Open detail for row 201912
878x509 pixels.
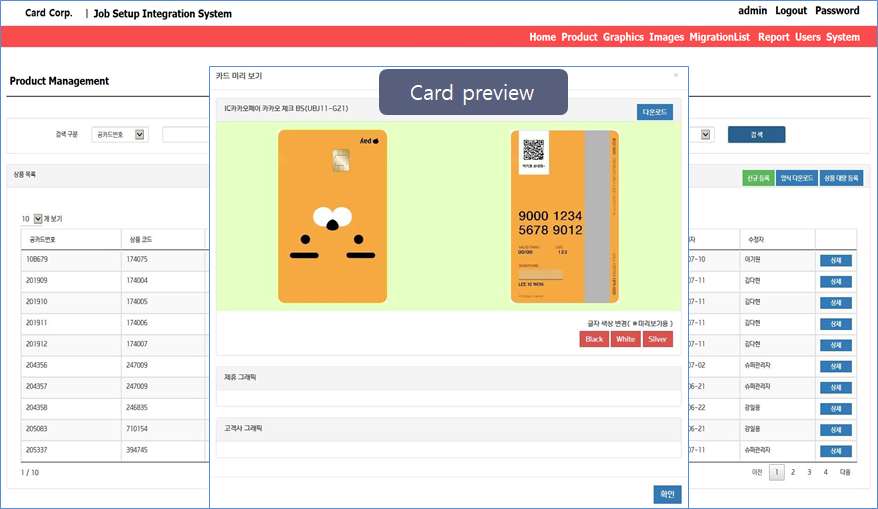click(x=835, y=345)
